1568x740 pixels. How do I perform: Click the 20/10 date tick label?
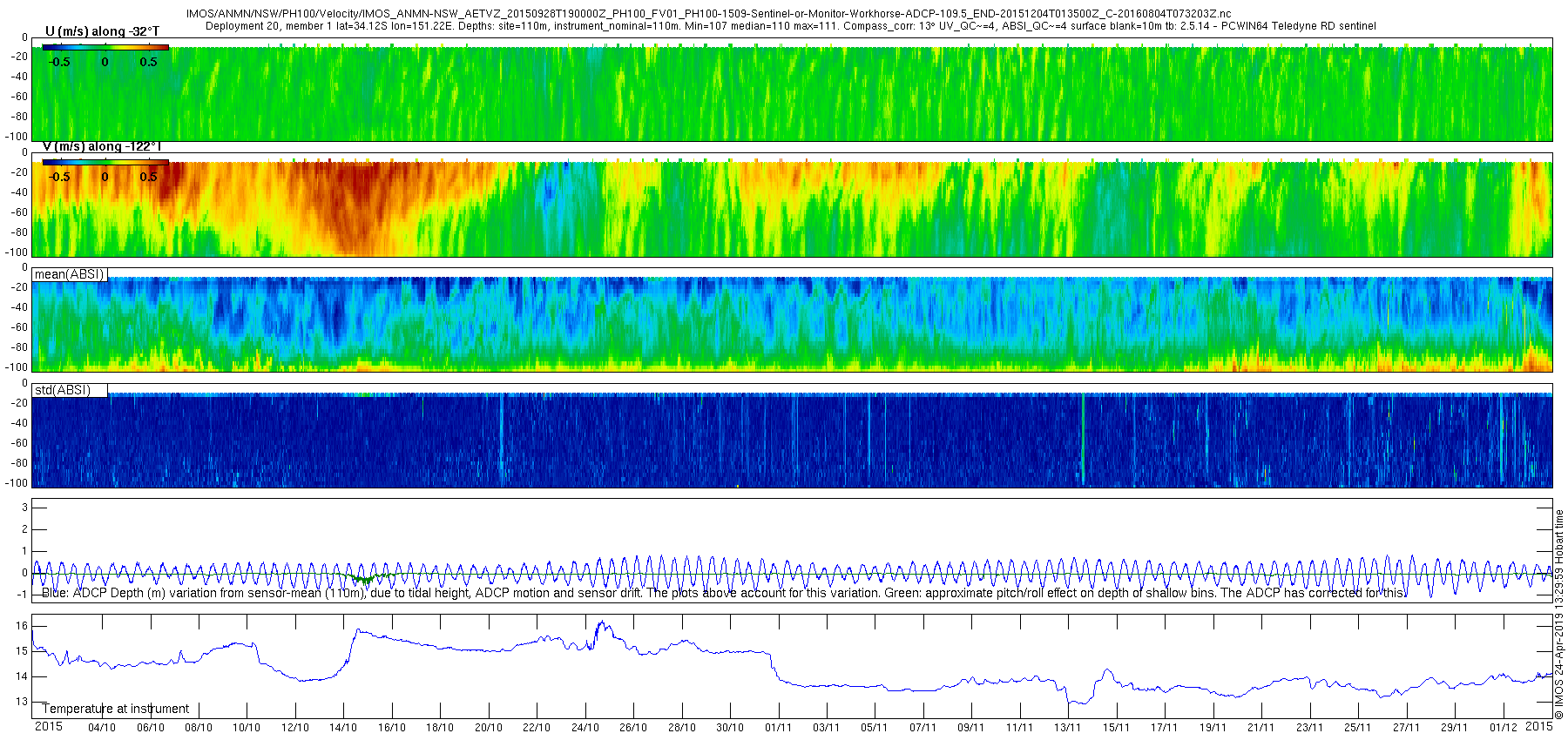pyautogui.click(x=489, y=728)
